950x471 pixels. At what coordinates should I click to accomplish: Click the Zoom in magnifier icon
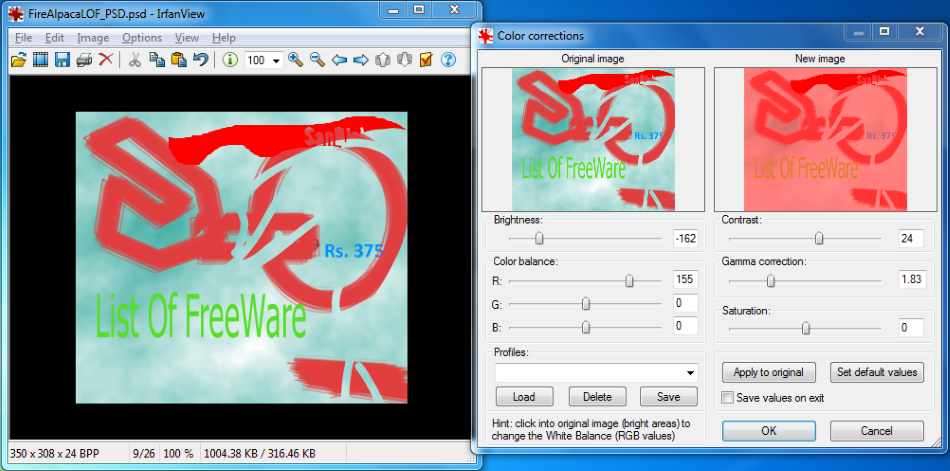(296, 59)
